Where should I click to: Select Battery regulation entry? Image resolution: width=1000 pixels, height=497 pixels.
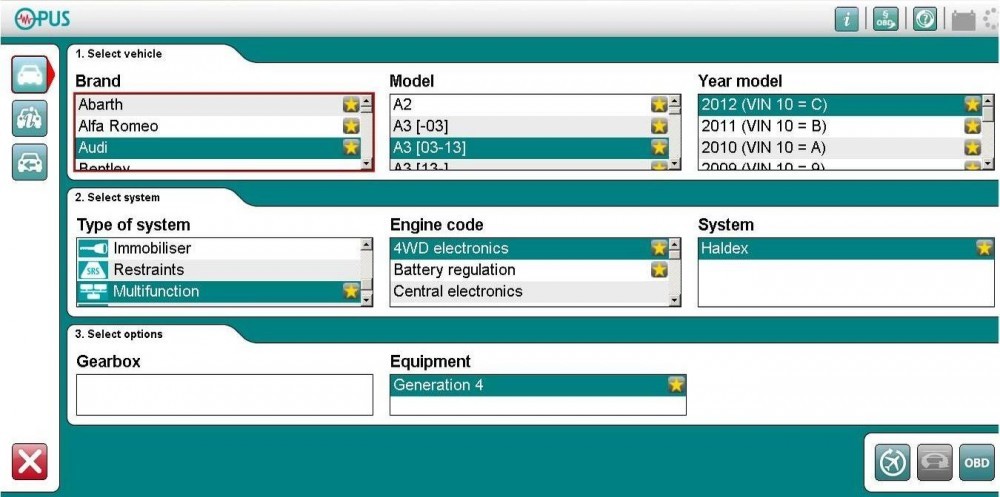529,270
